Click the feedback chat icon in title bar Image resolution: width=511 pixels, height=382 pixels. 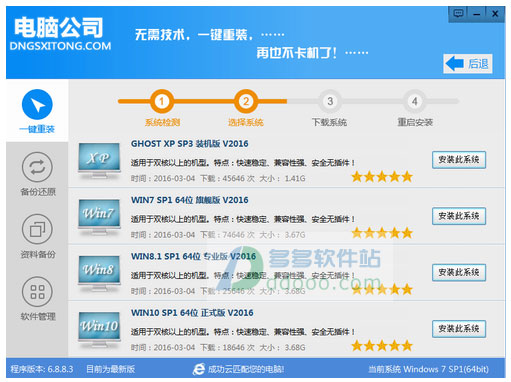(x=458, y=14)
